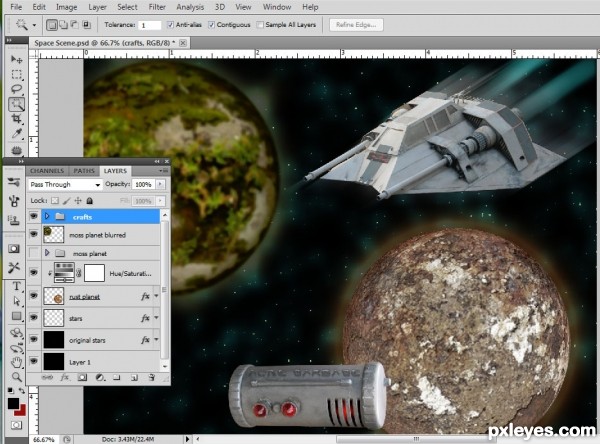Swap foreground and background colors

tap(22, 391)
